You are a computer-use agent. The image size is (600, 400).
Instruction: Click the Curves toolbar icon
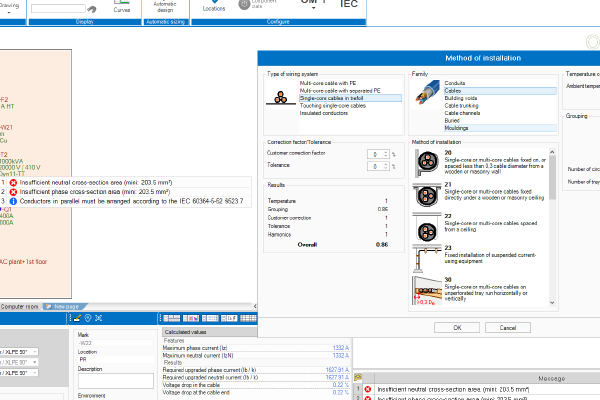[122, 8]
